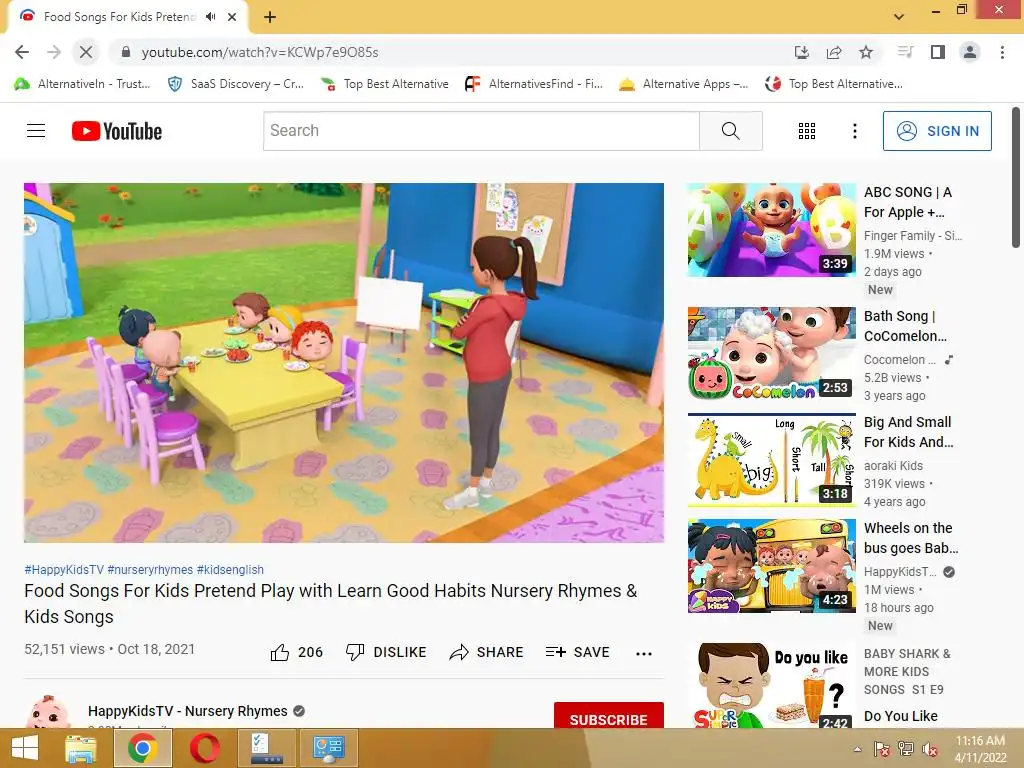1024x768 pixels.
Task: Bookmark this page with star icon
Action: coord(866,52)
